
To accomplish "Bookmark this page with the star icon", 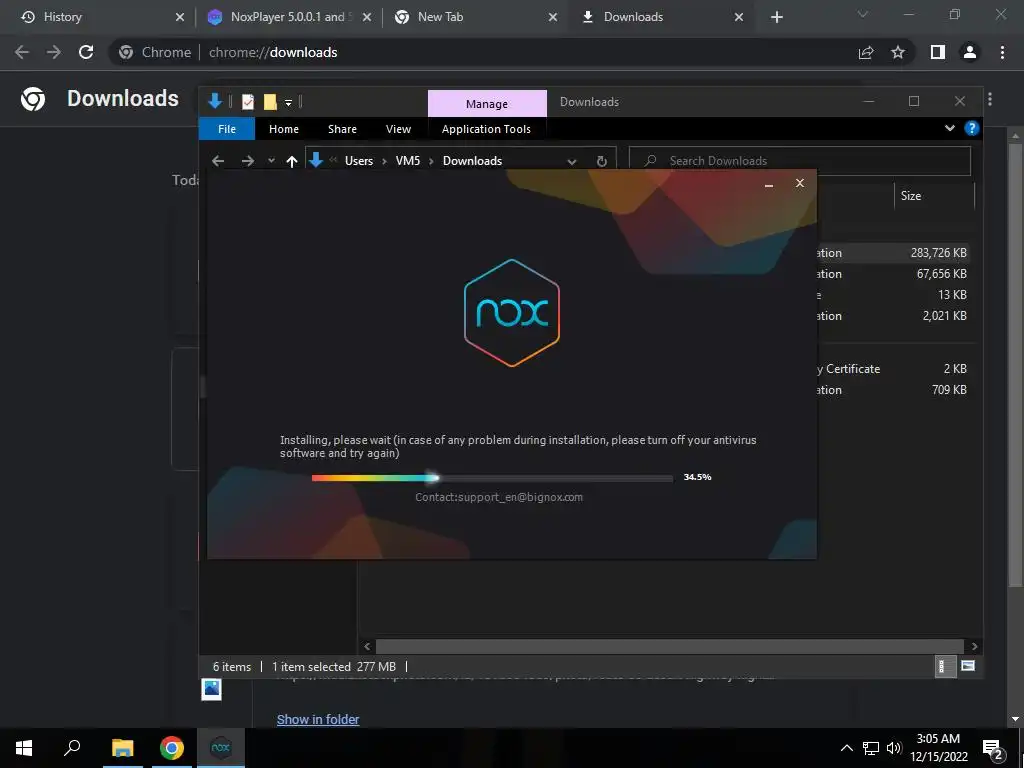I will [x=898, y=52].
